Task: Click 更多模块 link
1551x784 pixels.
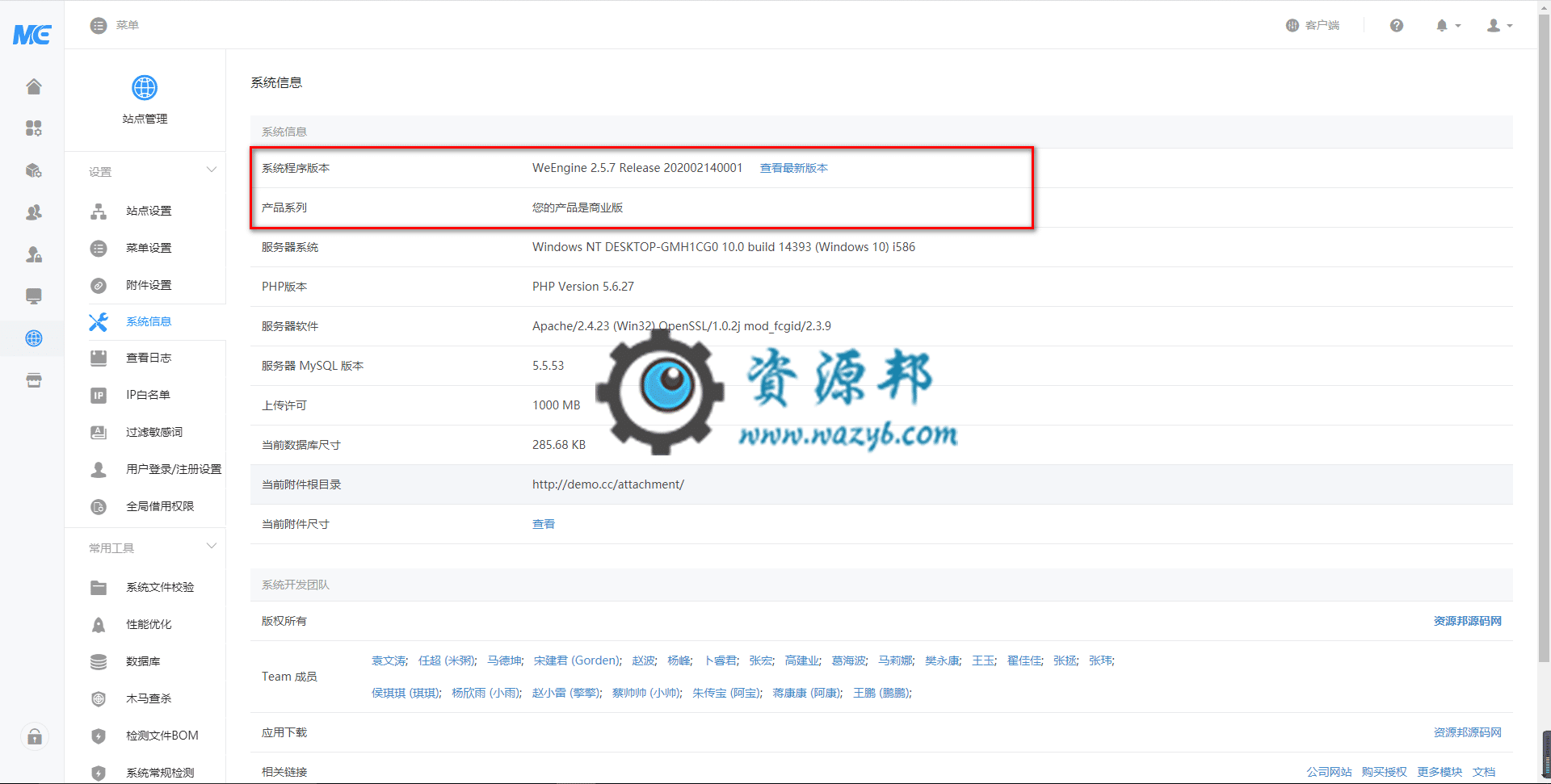Action: click(x=1439, y=772)
